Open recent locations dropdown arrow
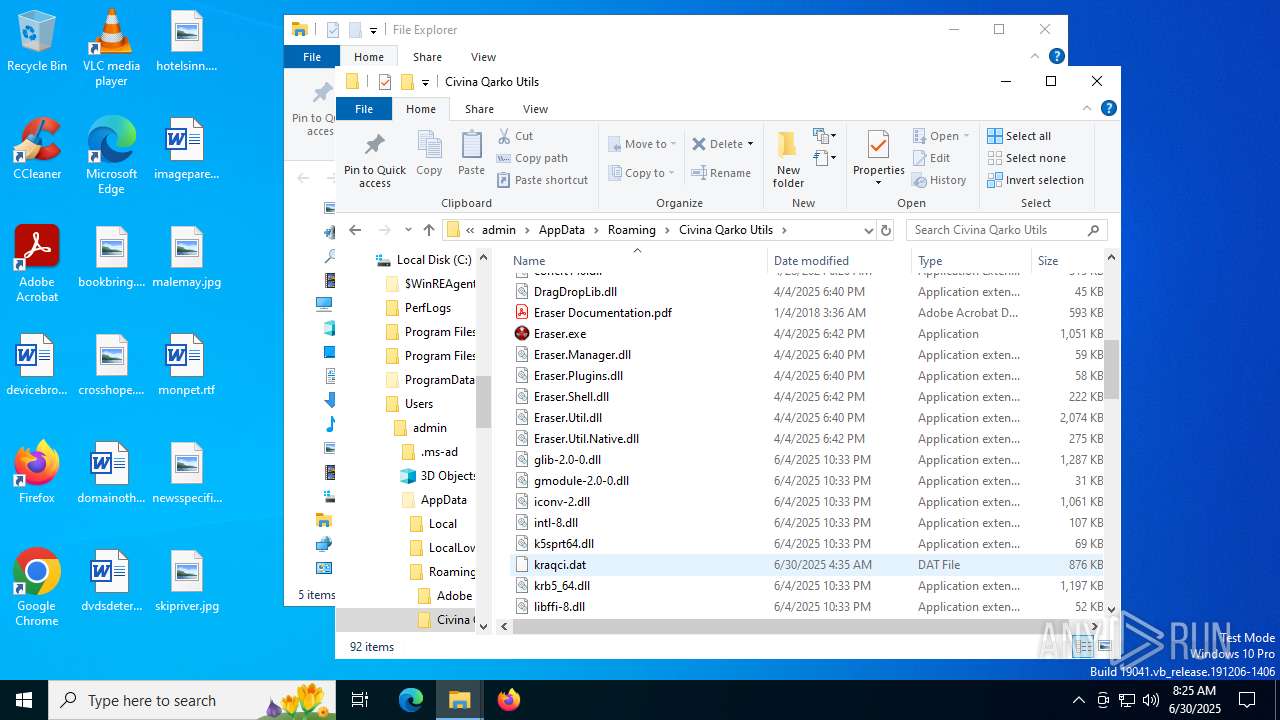Viewport: 1280px width, 720px height. (407, 230)
